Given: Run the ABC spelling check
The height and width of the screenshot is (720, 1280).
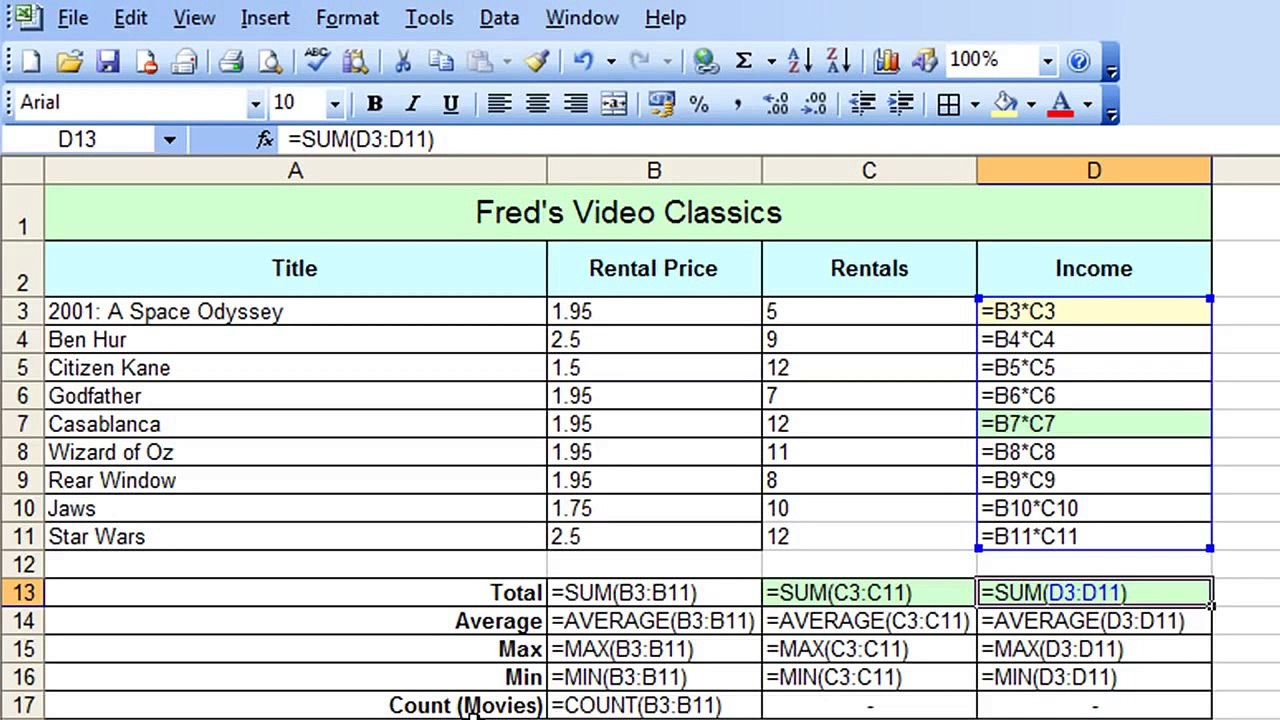Looking at the screenshot, I should click(x=317, y=62).
